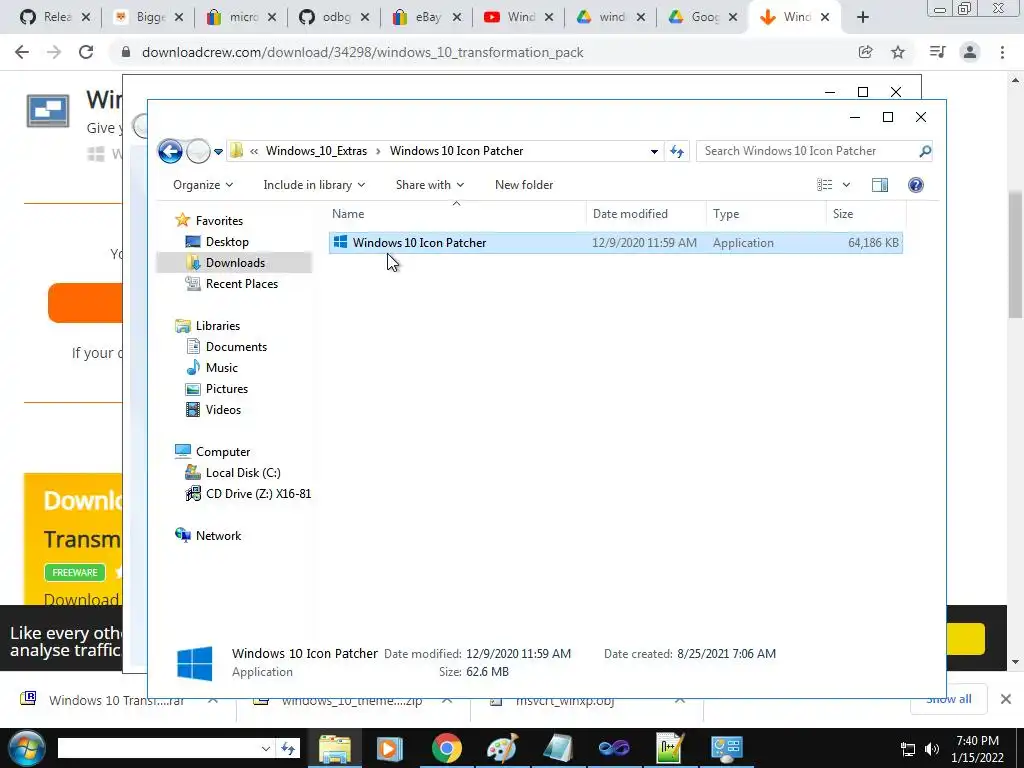Screen dimensions: 1024x768
Task: Open Chrome media control icon
Action: 937,52
